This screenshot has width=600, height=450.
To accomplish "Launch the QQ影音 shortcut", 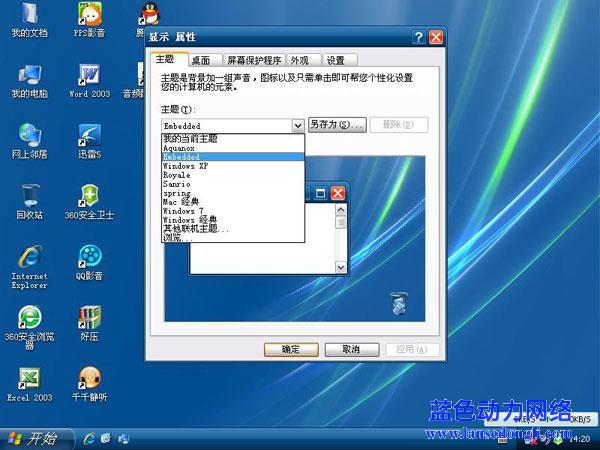I will (x=89, y=262).
